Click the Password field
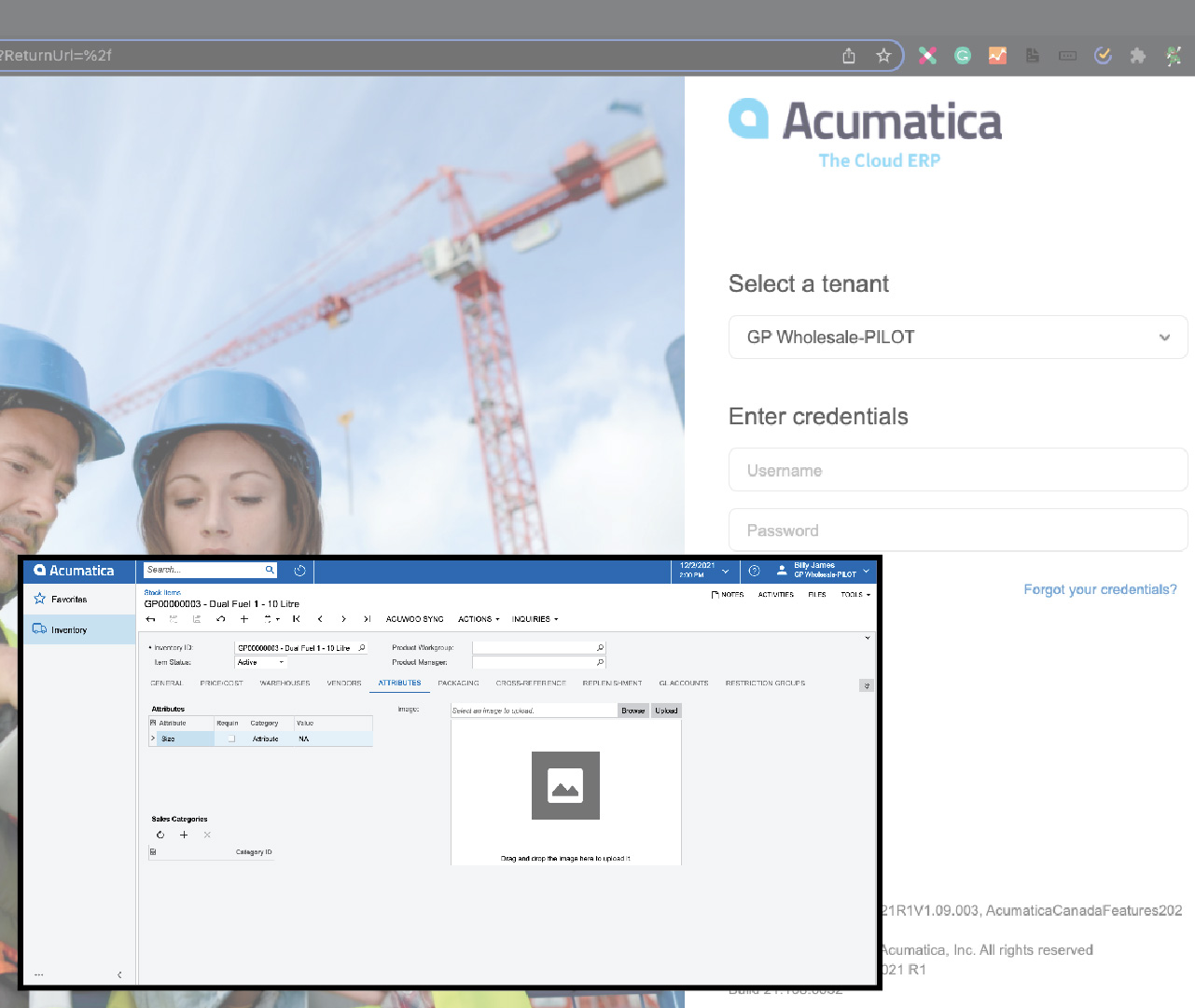Image resolution: width=1195 pixels, height=1008 pixels. point(958,530)
